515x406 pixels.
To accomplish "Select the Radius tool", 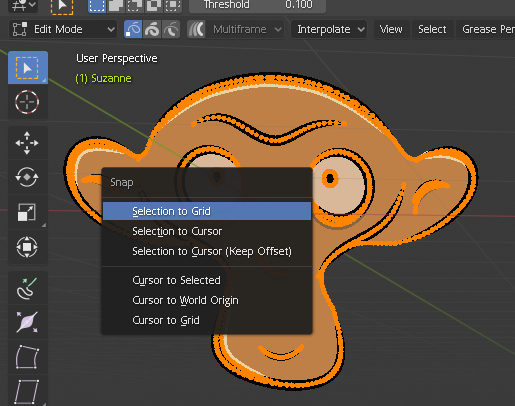I will click(x=28, y=322).
